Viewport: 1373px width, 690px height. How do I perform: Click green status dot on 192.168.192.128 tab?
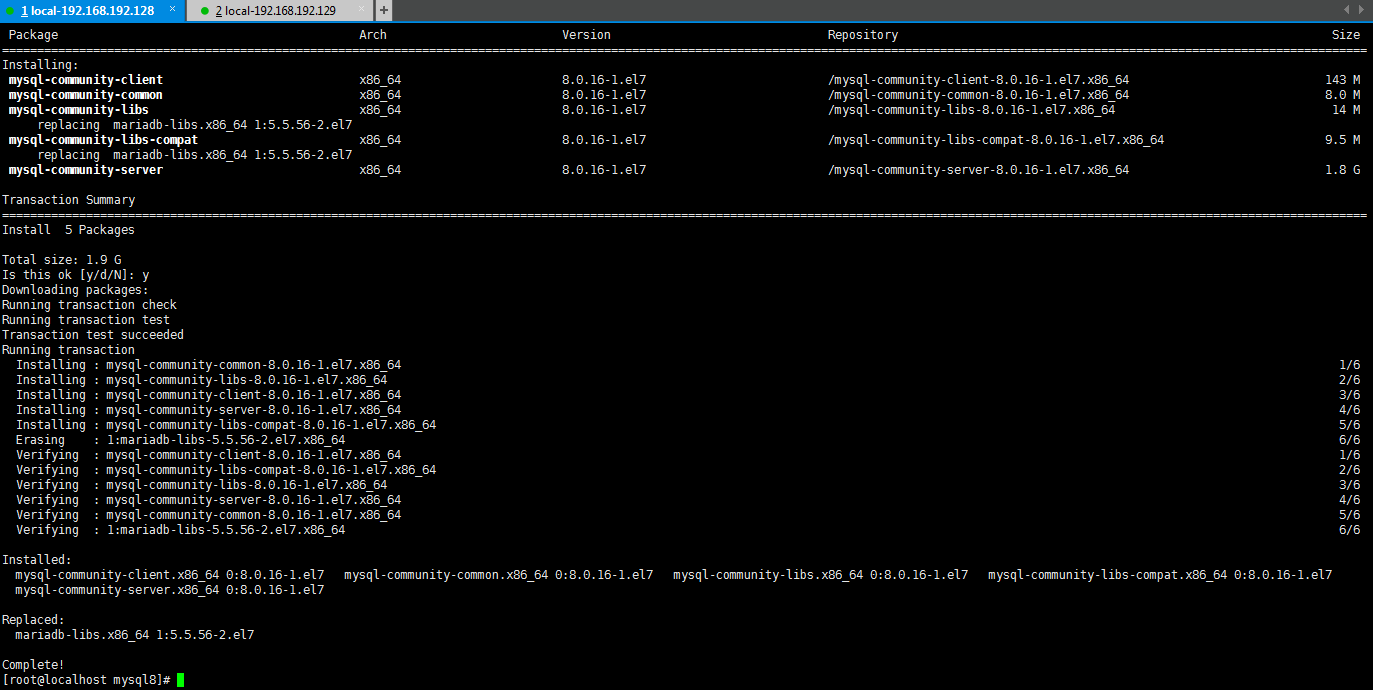[10, 10]
